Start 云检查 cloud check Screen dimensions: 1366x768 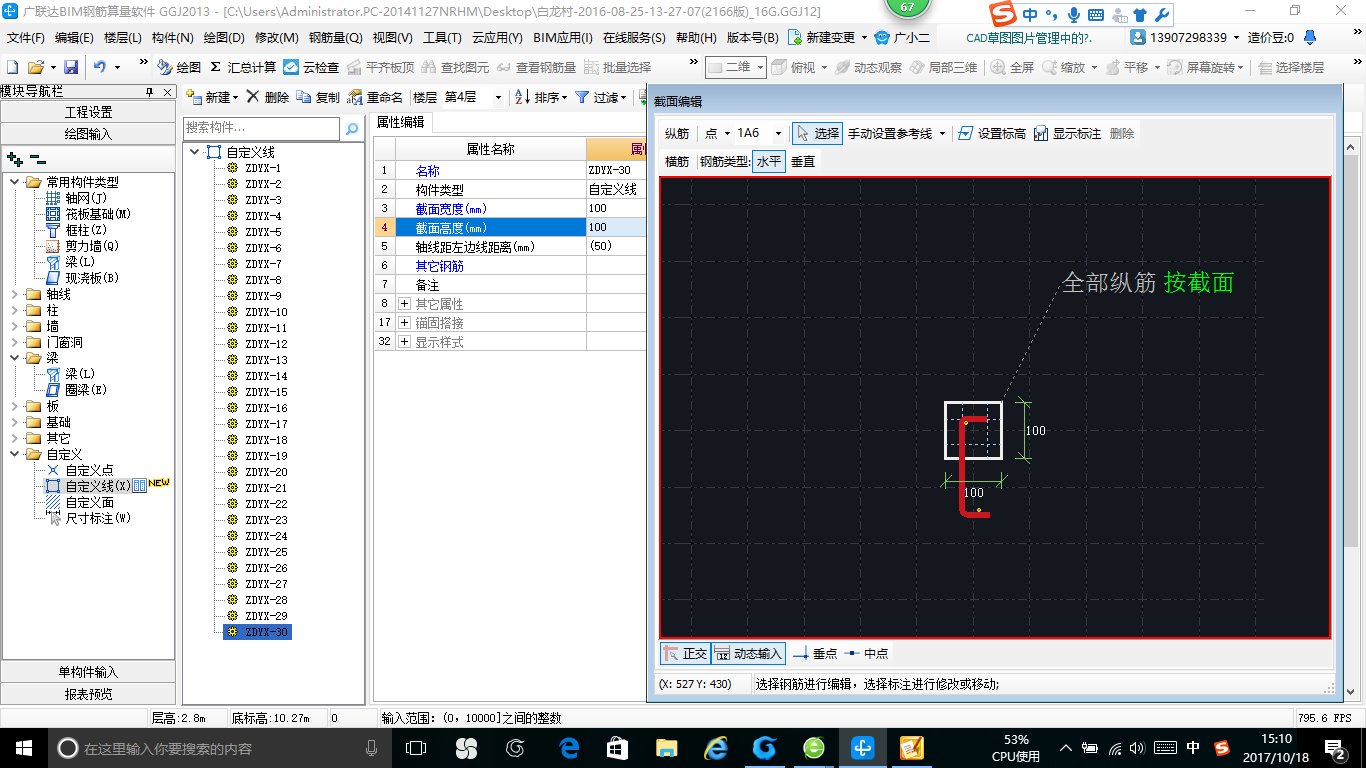click(311, 67)
